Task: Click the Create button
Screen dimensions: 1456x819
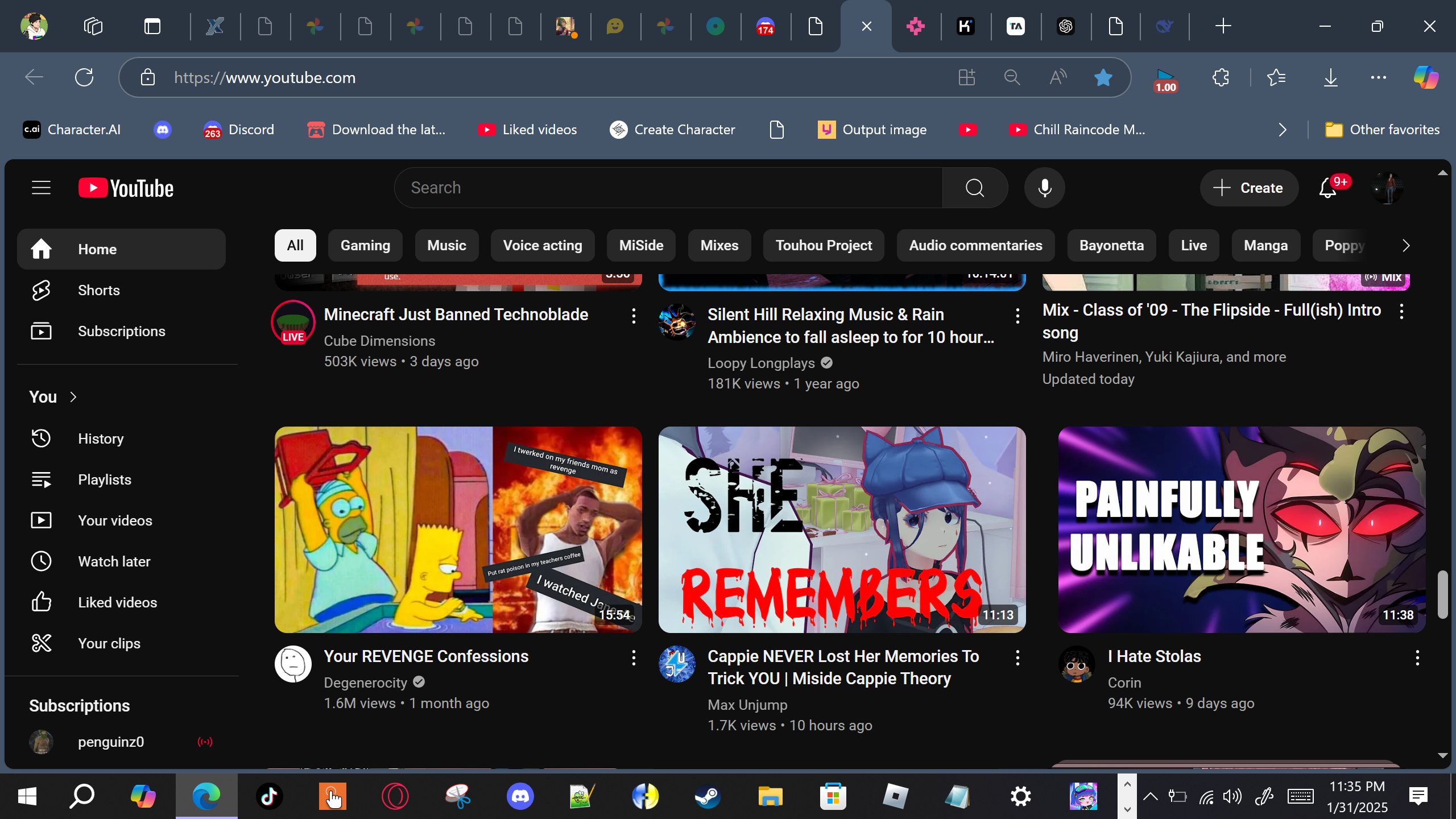Action: (1248, 188)
